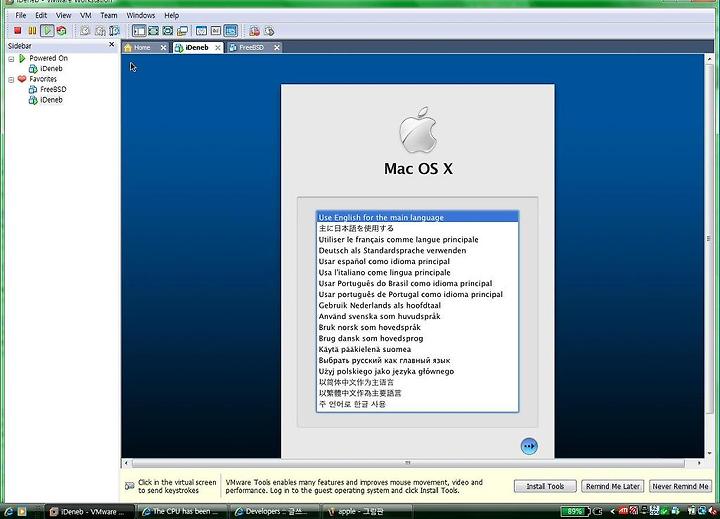This screenshot has height=519, width=720.
Task: Select Use English for the main language
Action: (x=417, y=217)
